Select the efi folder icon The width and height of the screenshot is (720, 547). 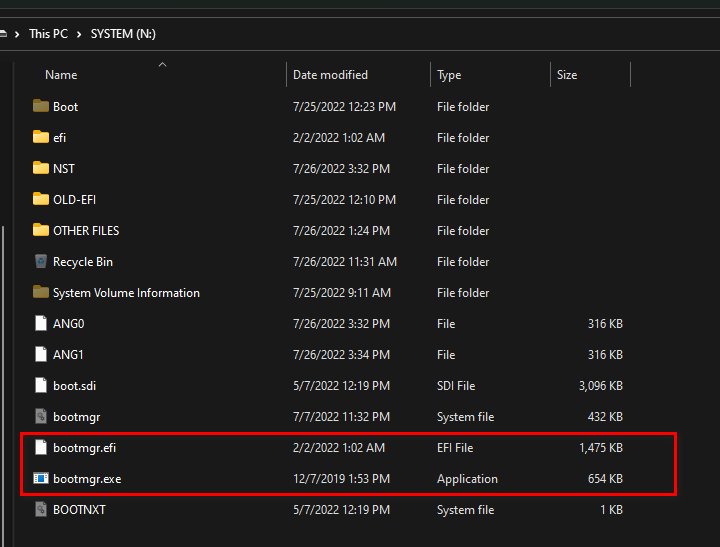(41, 137)
